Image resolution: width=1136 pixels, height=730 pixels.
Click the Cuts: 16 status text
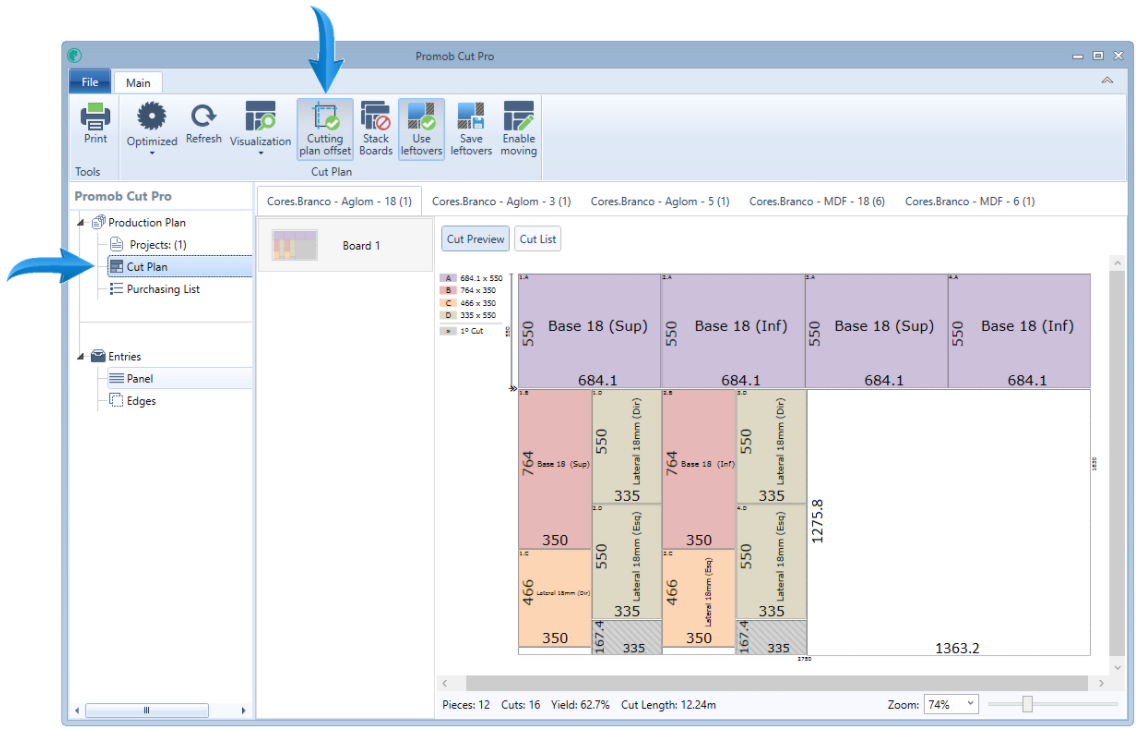pyautogui.click(x=520, y=705)
